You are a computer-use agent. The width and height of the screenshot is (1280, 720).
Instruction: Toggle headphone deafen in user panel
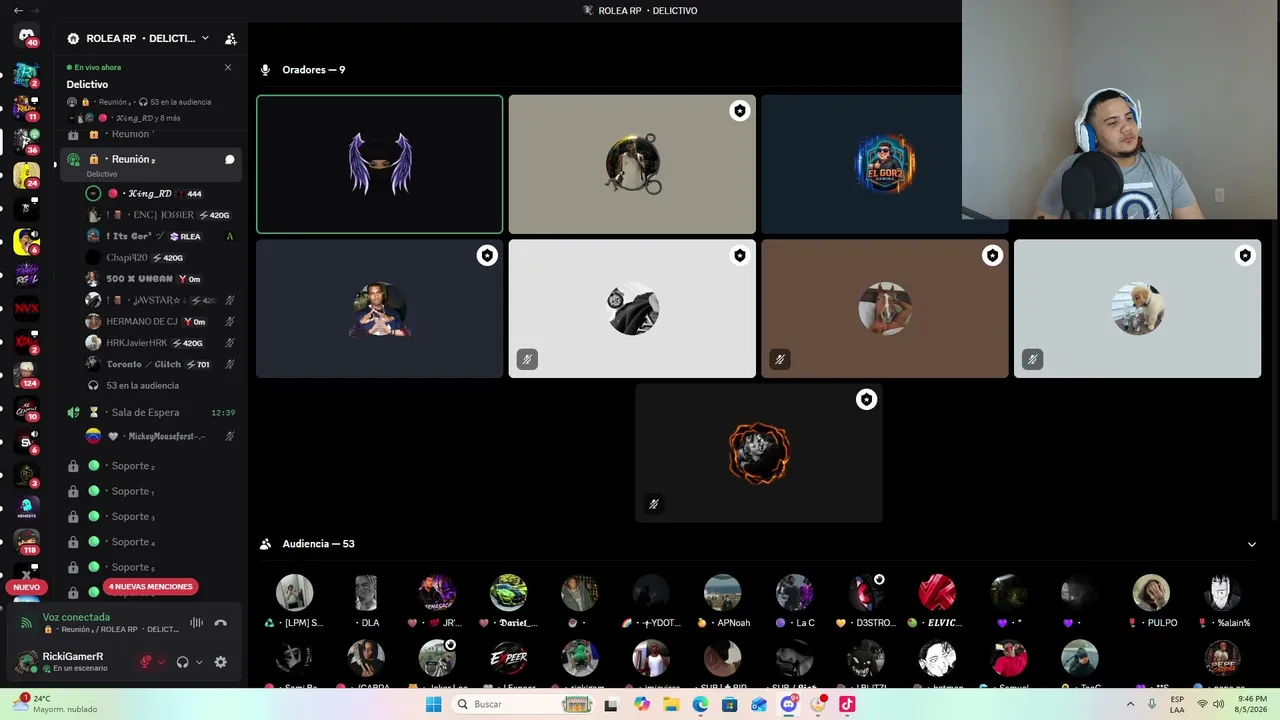(x=183, y=662)
